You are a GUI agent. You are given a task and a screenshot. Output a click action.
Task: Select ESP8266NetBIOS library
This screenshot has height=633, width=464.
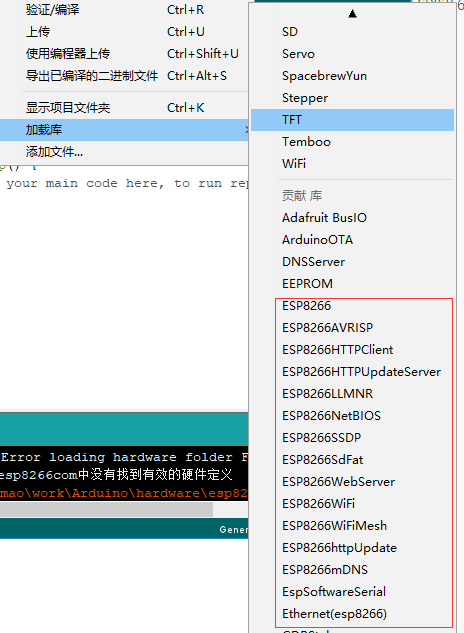coord(353,416)
